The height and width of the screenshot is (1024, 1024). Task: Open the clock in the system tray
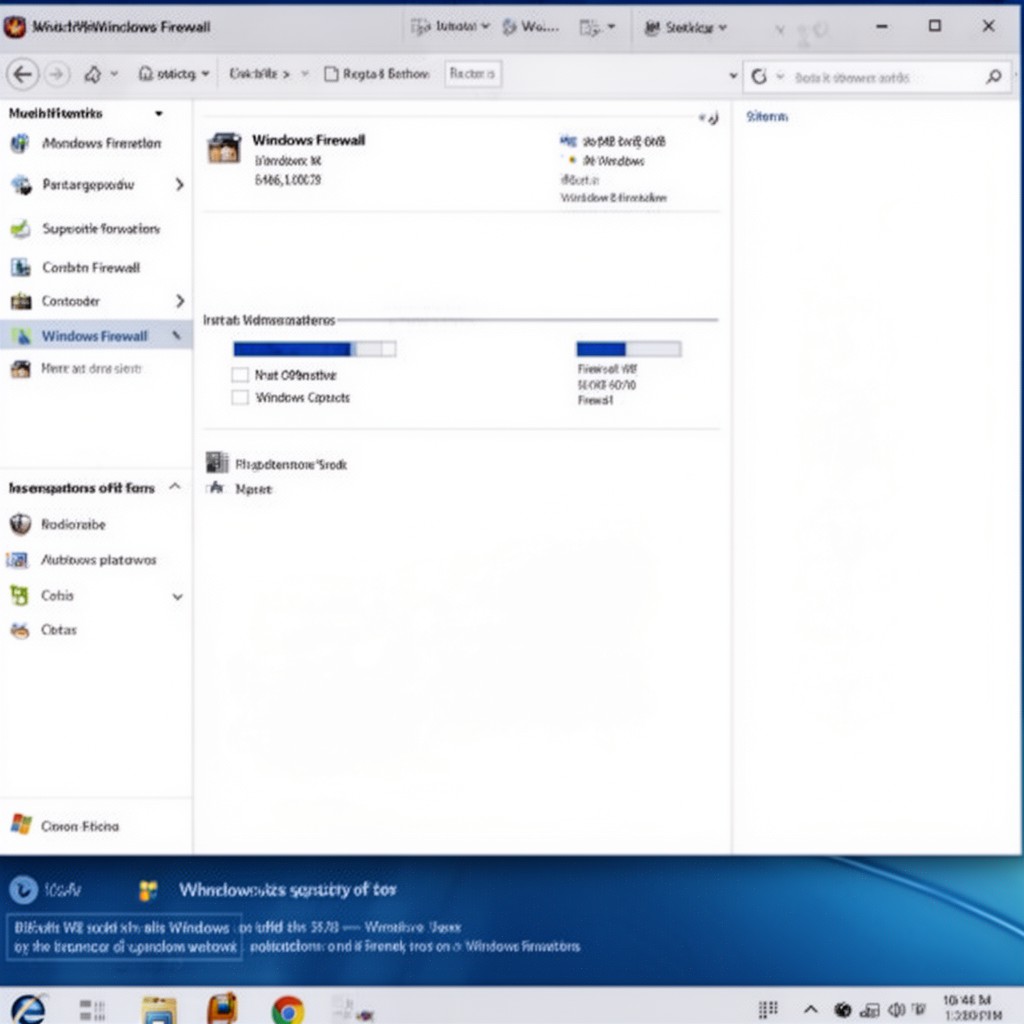(x=972, y=1008)
